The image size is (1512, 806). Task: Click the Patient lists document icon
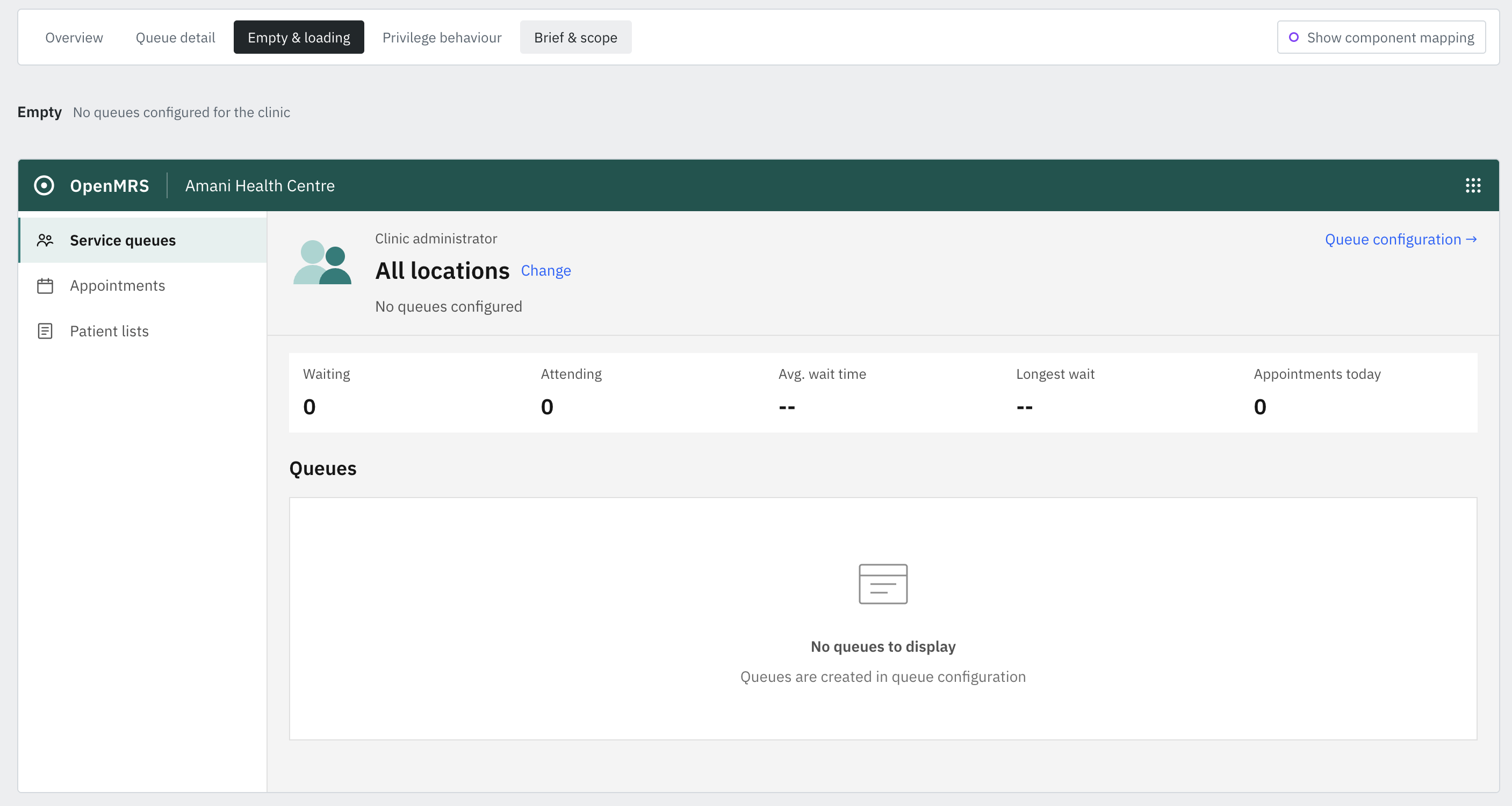pos(45,331)
